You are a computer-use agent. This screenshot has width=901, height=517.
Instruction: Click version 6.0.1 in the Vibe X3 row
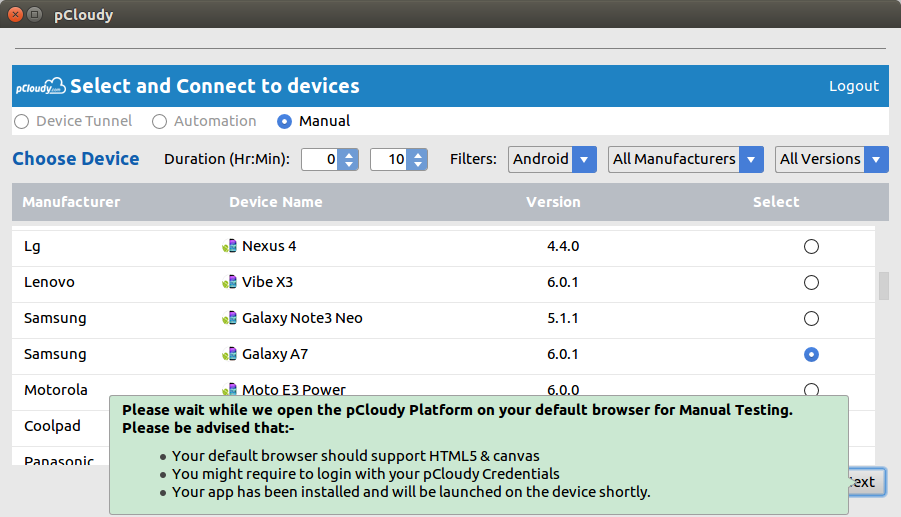563,283
